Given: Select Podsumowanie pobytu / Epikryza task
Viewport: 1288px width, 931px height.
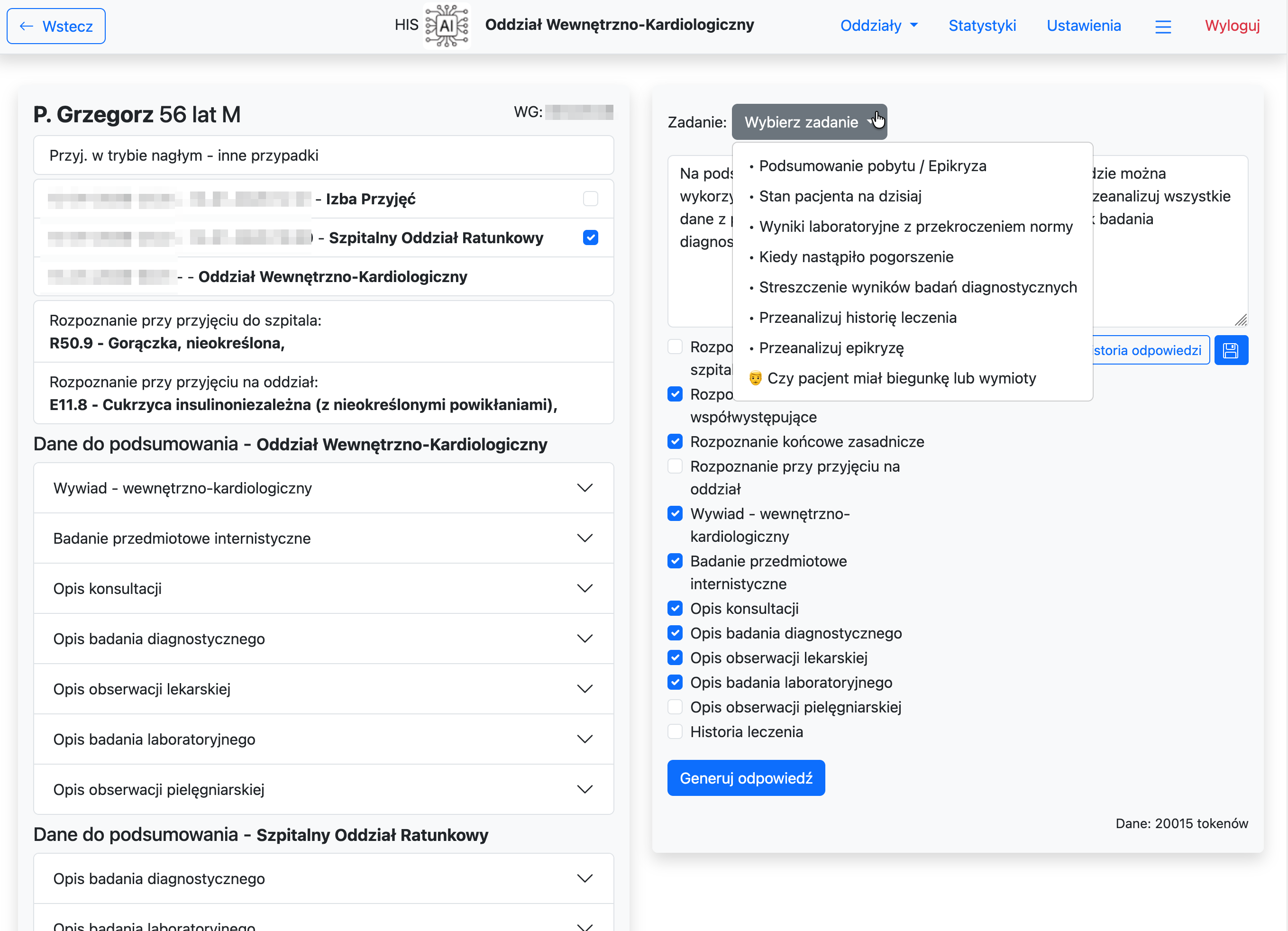Looking at the screenshot, I should 872,166.
